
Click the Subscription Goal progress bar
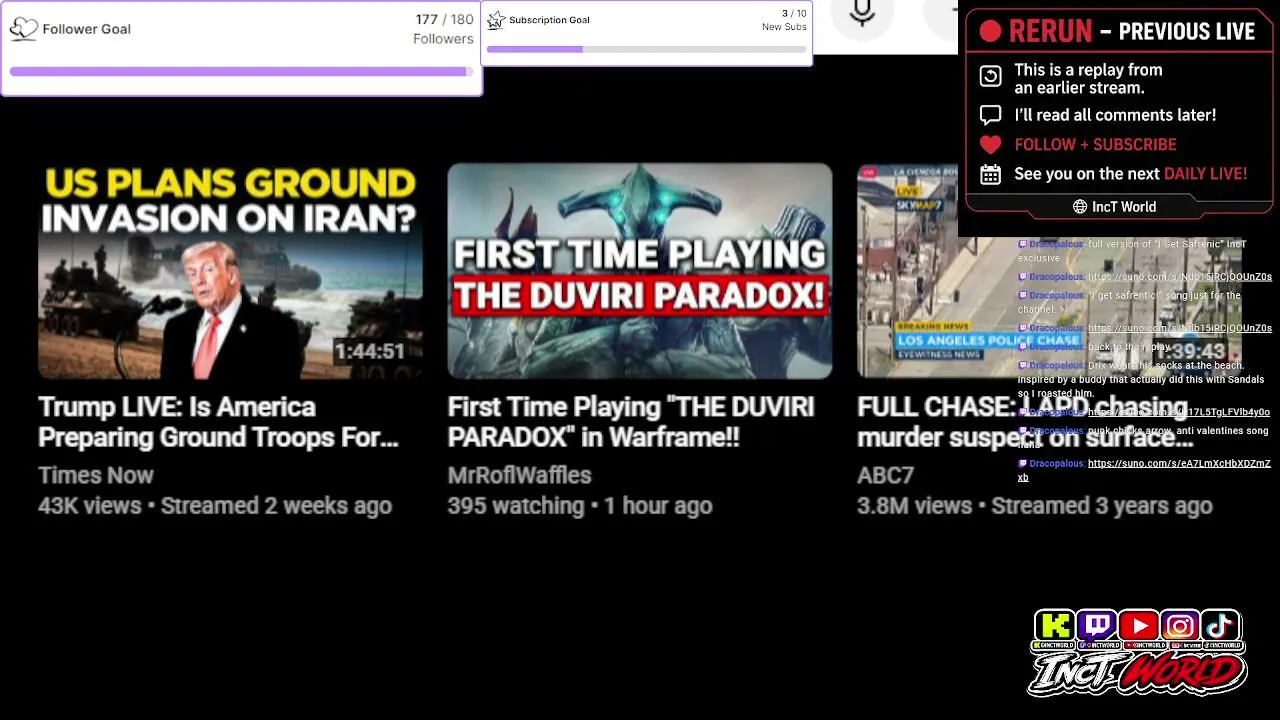646,49
